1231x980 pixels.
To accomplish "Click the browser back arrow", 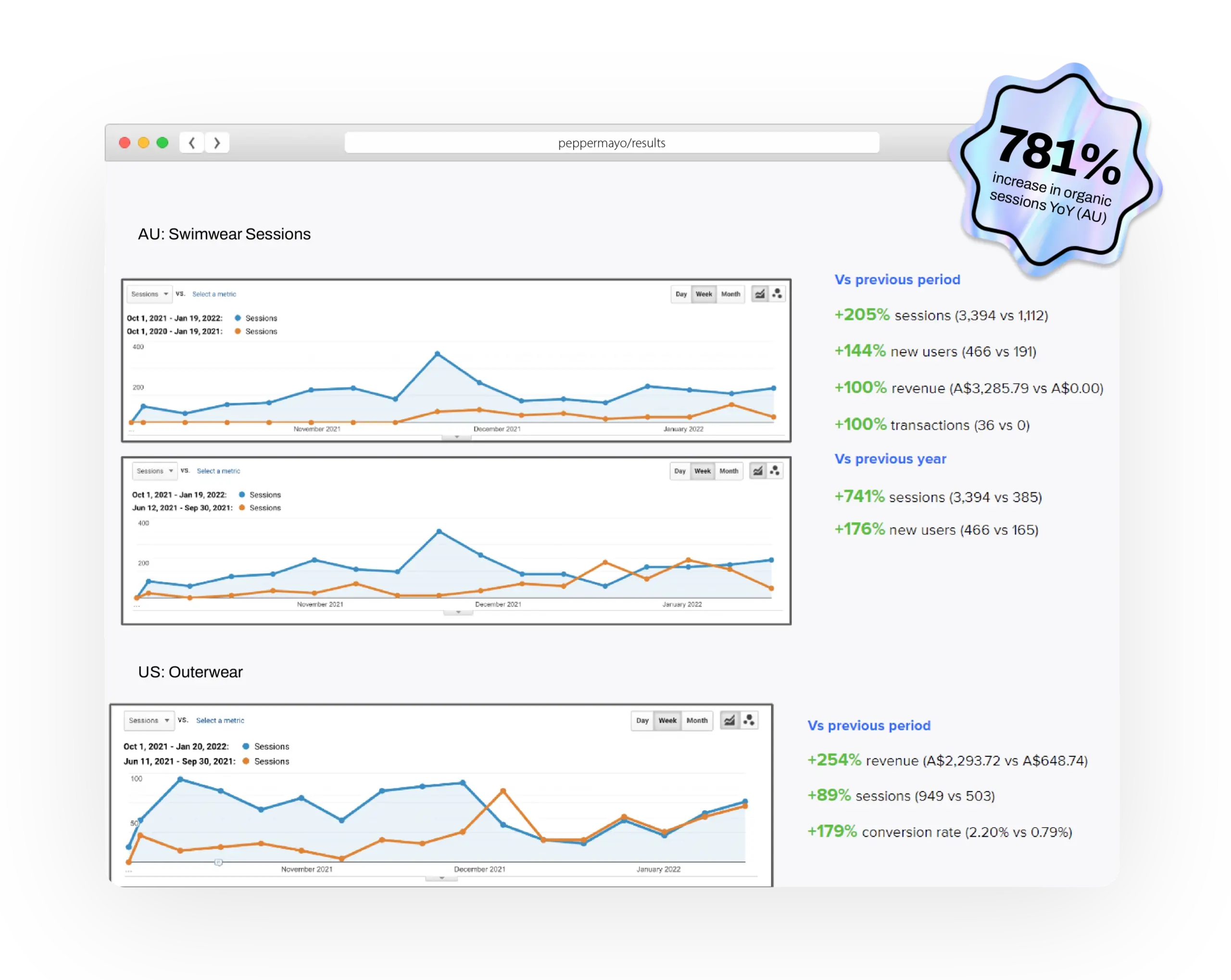I will (192, 143).
